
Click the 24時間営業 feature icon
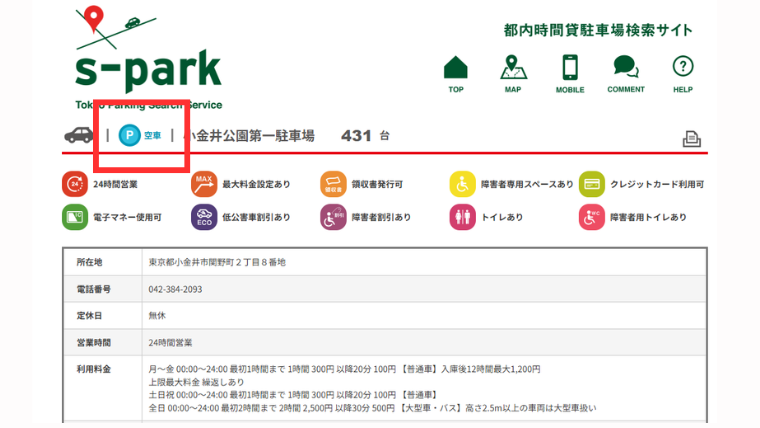coord(74,184)
